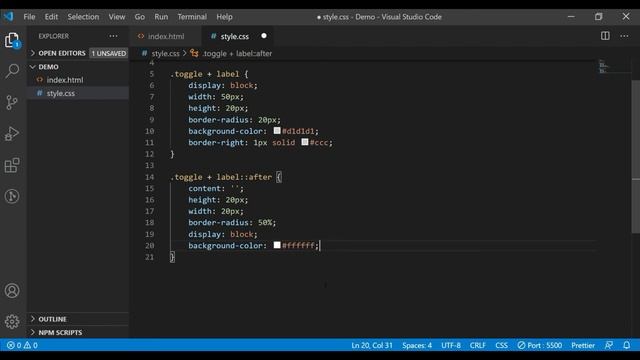Switch to the index.html tab
The image size is (640, 360).
tap(166, 36)
